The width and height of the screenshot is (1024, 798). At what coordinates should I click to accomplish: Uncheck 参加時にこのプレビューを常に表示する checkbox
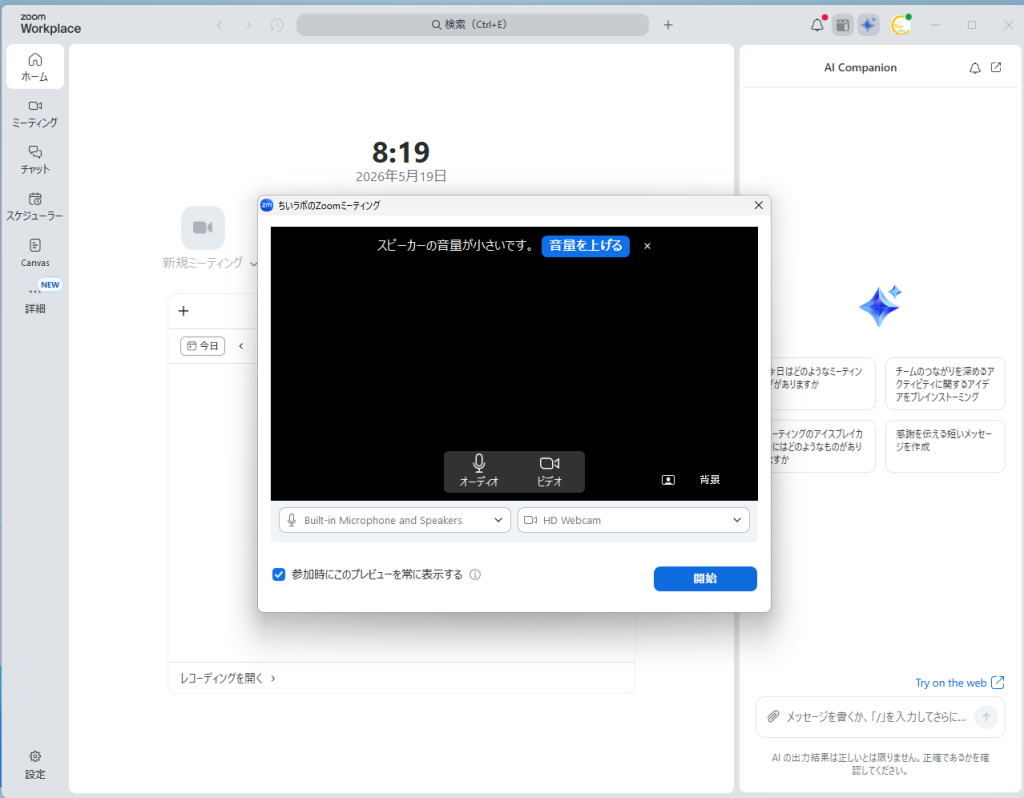[x=279, y=575]
